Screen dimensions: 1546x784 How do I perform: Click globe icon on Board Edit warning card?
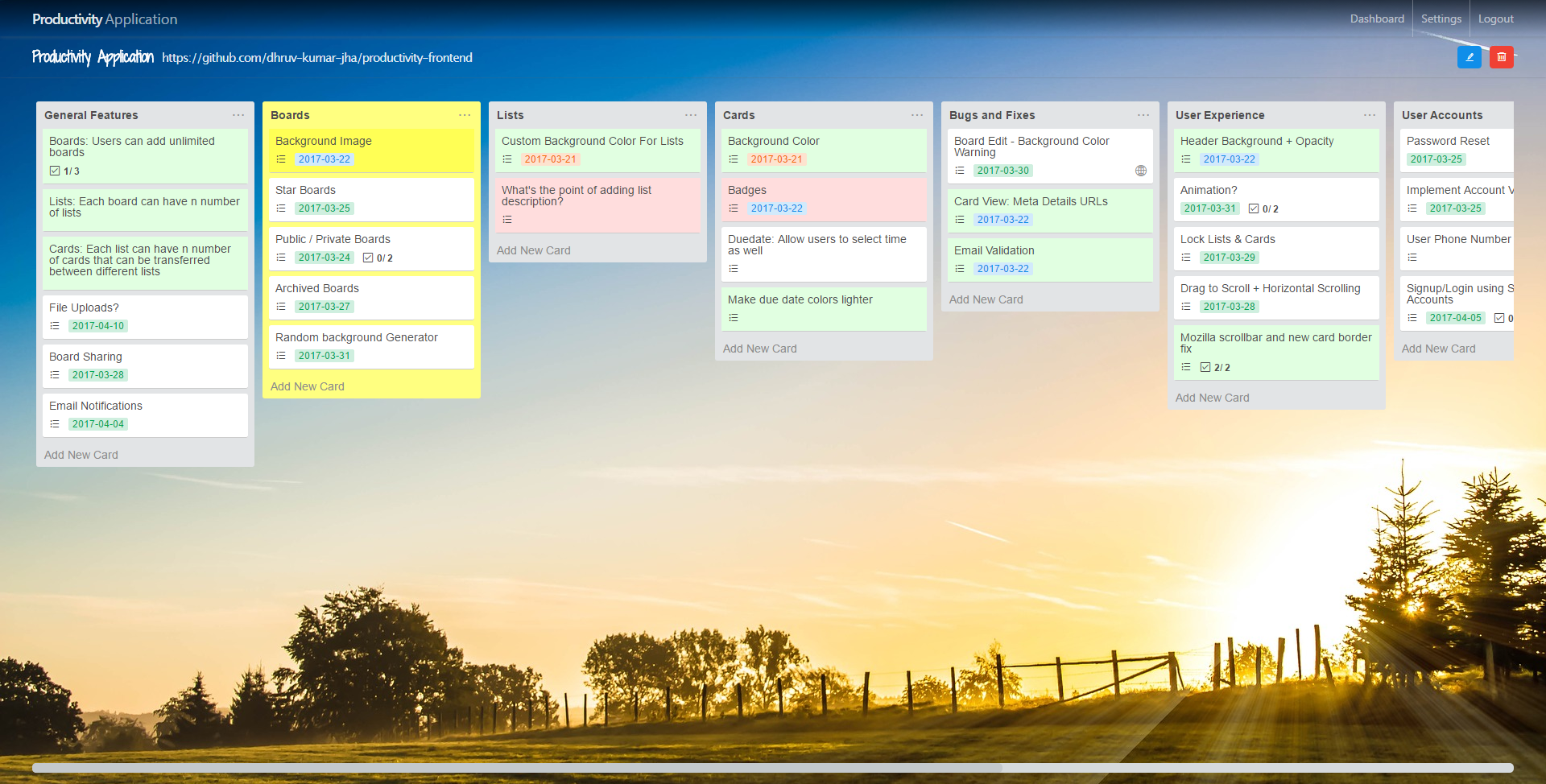click(1141, 171)
